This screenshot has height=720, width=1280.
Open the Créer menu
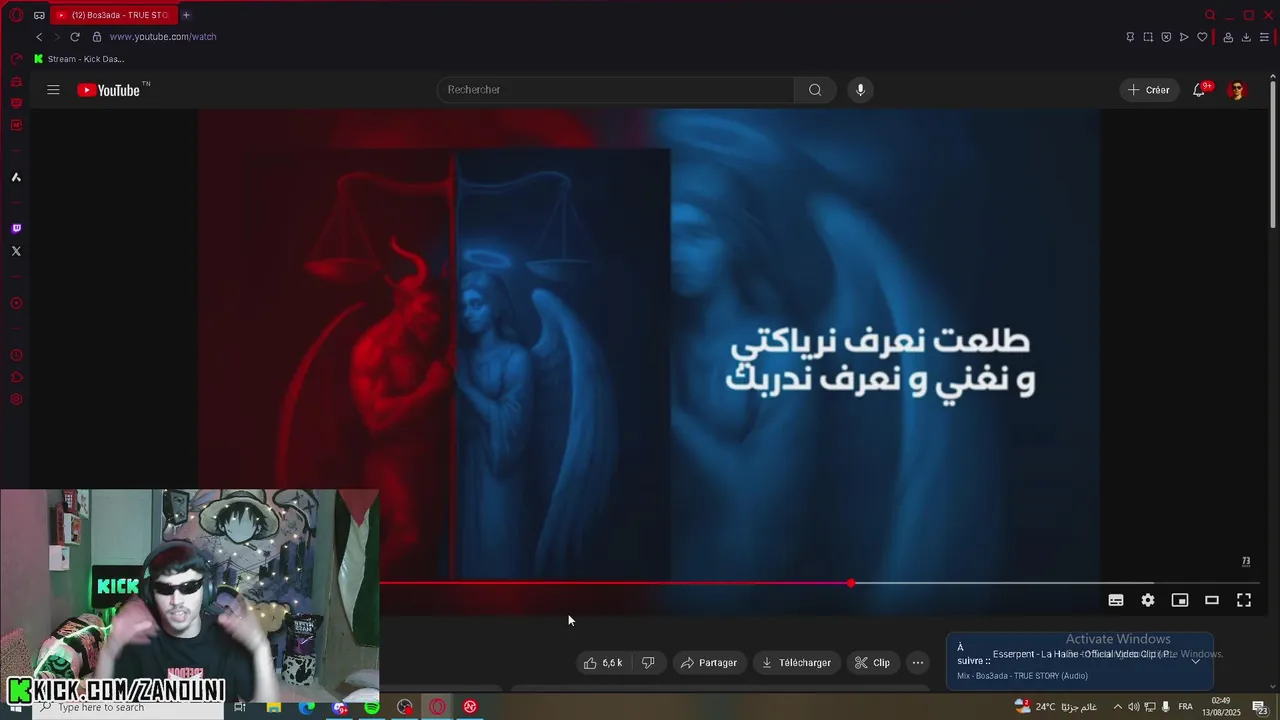coord(1148,90)
